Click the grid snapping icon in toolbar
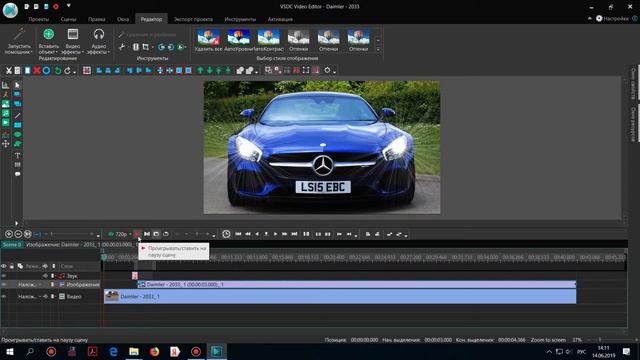640x360 pixels. pyautogui.click(x=87, y=71)
